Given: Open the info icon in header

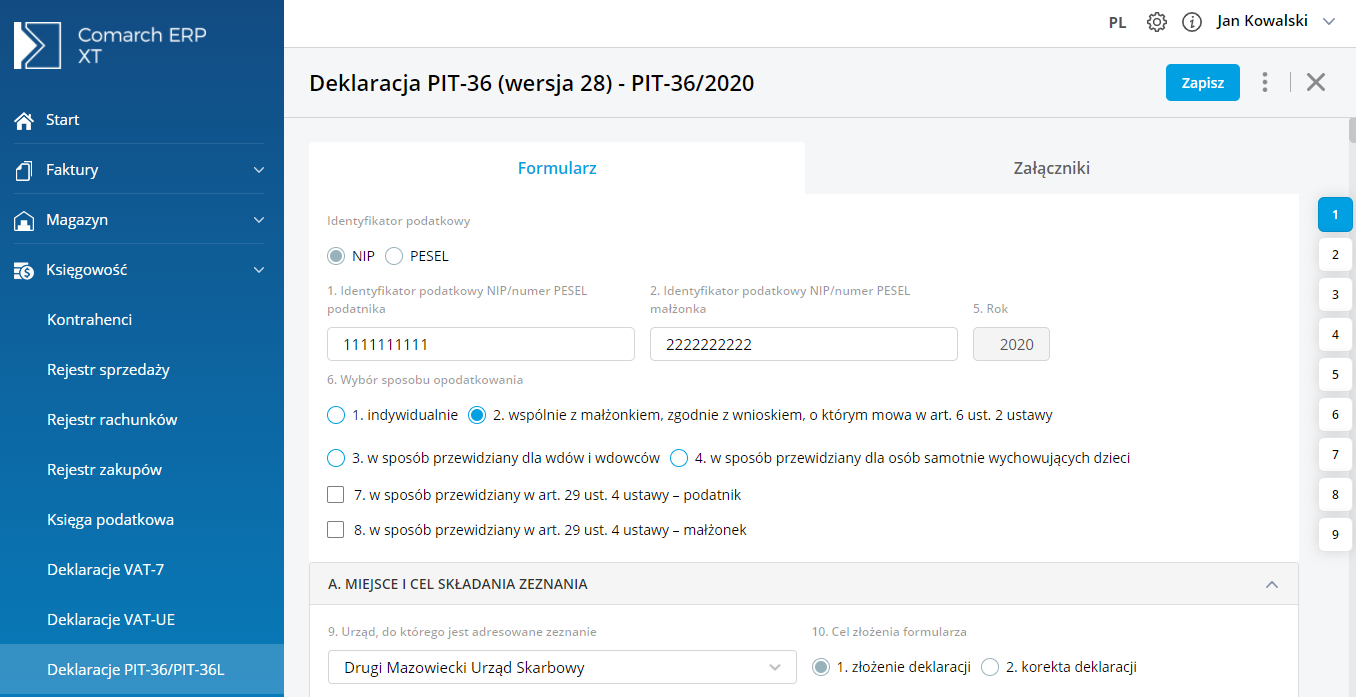Looking at the screenshot, I should click(1191, 22).
